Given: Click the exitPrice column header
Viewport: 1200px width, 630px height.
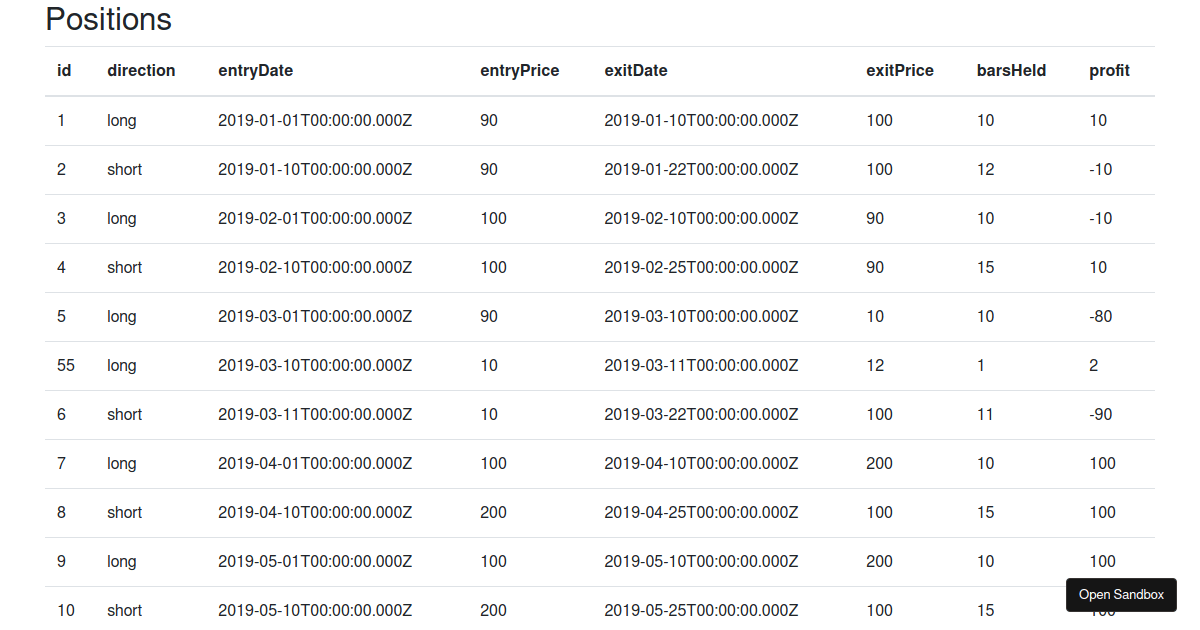Looking at the screenshot, I should (900, 71).
